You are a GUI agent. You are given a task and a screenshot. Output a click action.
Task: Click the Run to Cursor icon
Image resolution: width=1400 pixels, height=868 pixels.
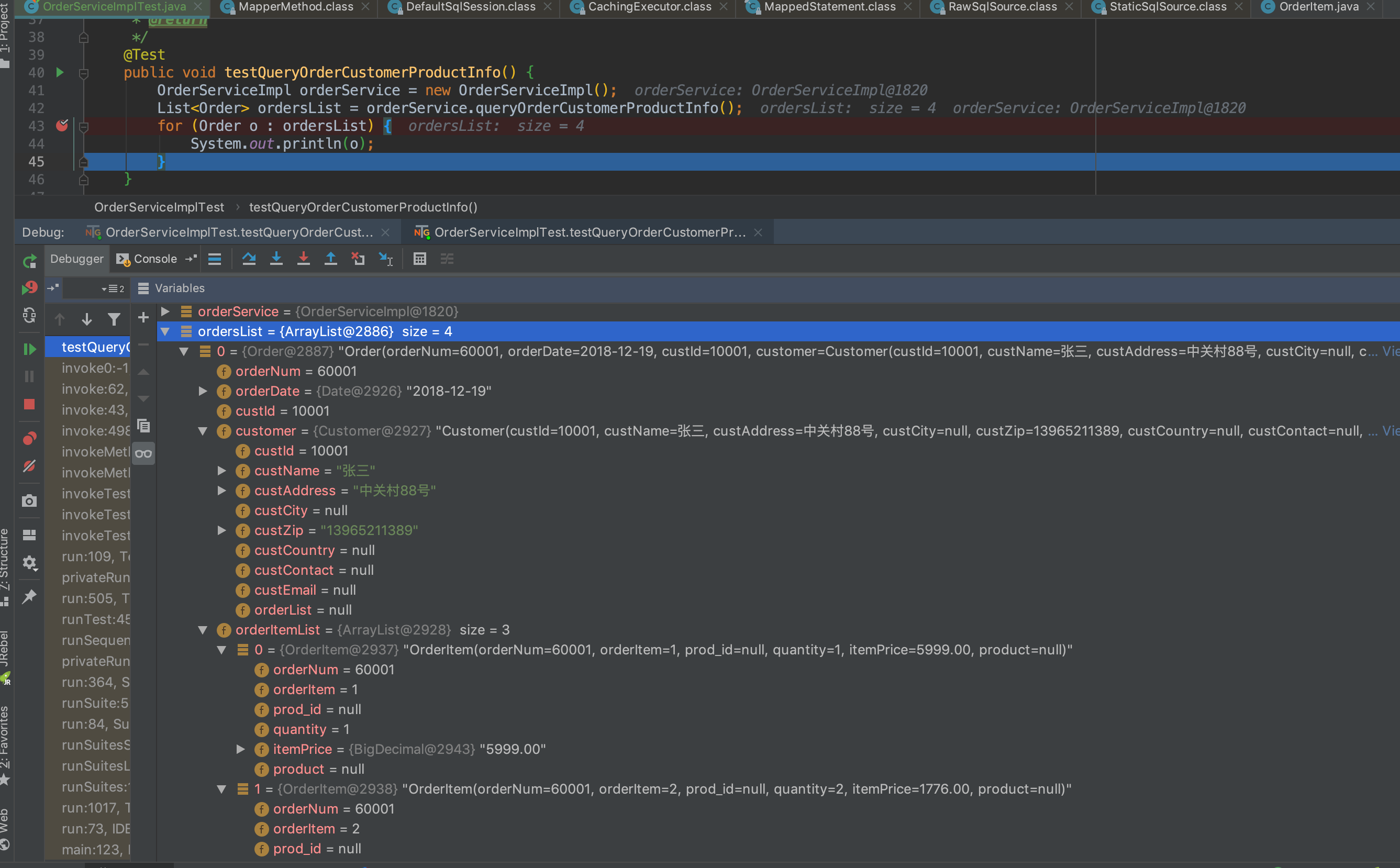[386, 259]
